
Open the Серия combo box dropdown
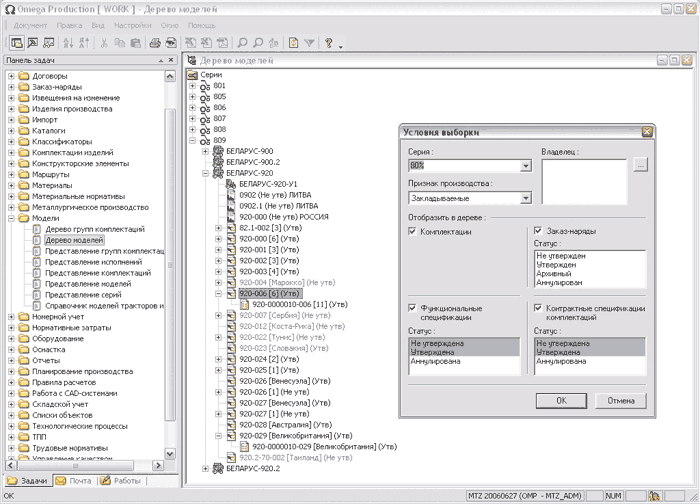coord(526,166)
